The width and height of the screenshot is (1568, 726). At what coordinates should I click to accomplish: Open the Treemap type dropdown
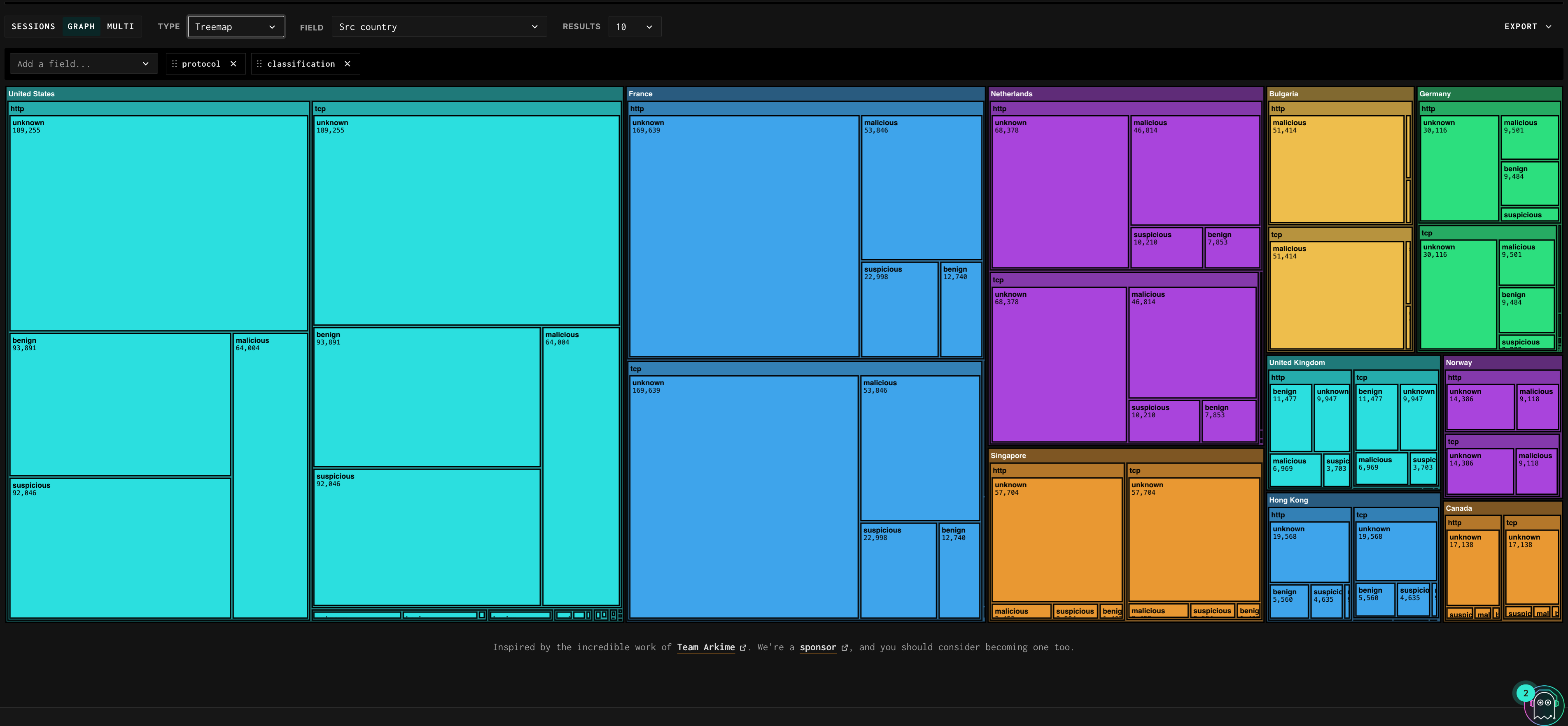click(236, 27)
